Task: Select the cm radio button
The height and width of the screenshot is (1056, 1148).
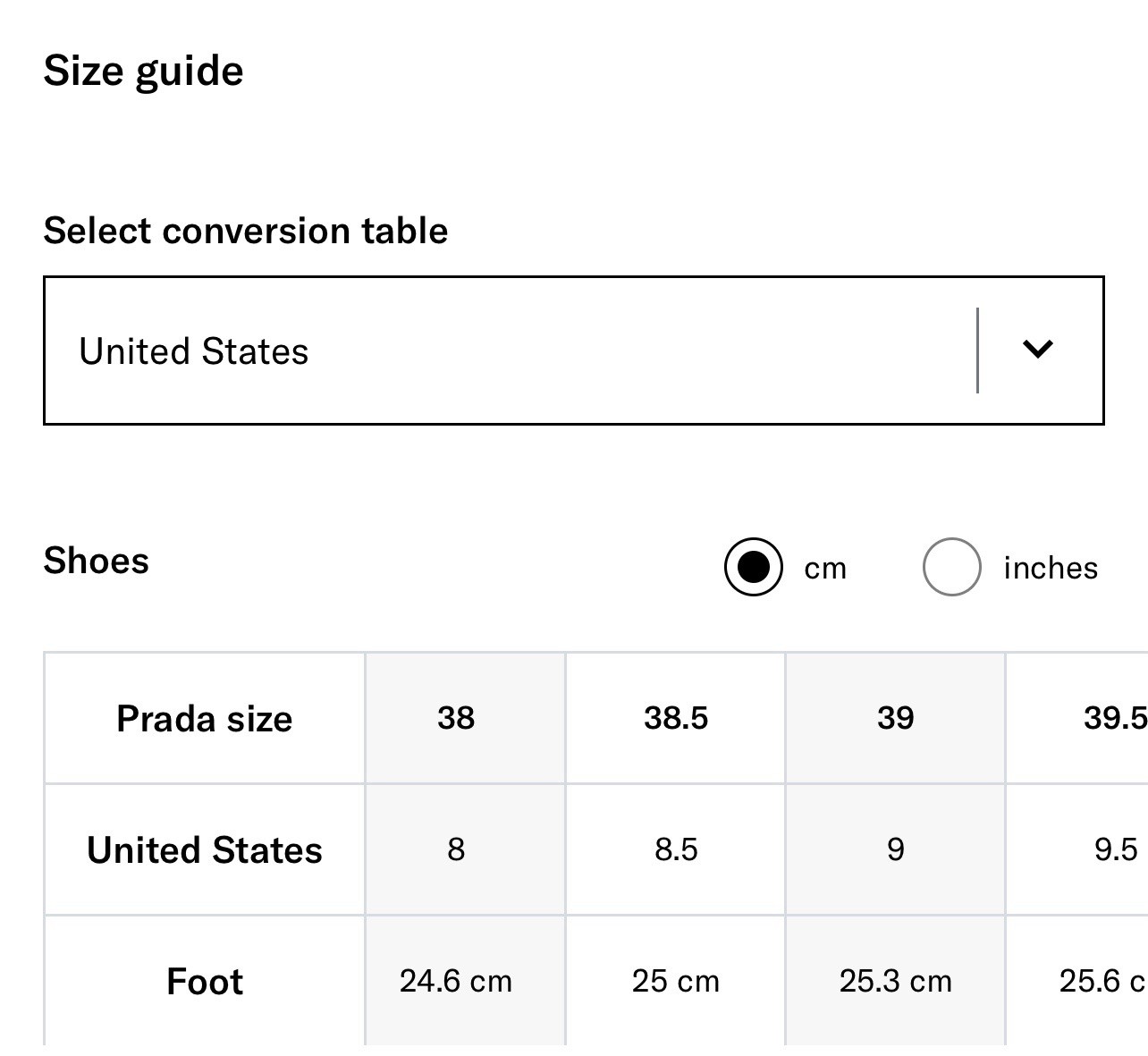Action: click(x=754, y=567)
